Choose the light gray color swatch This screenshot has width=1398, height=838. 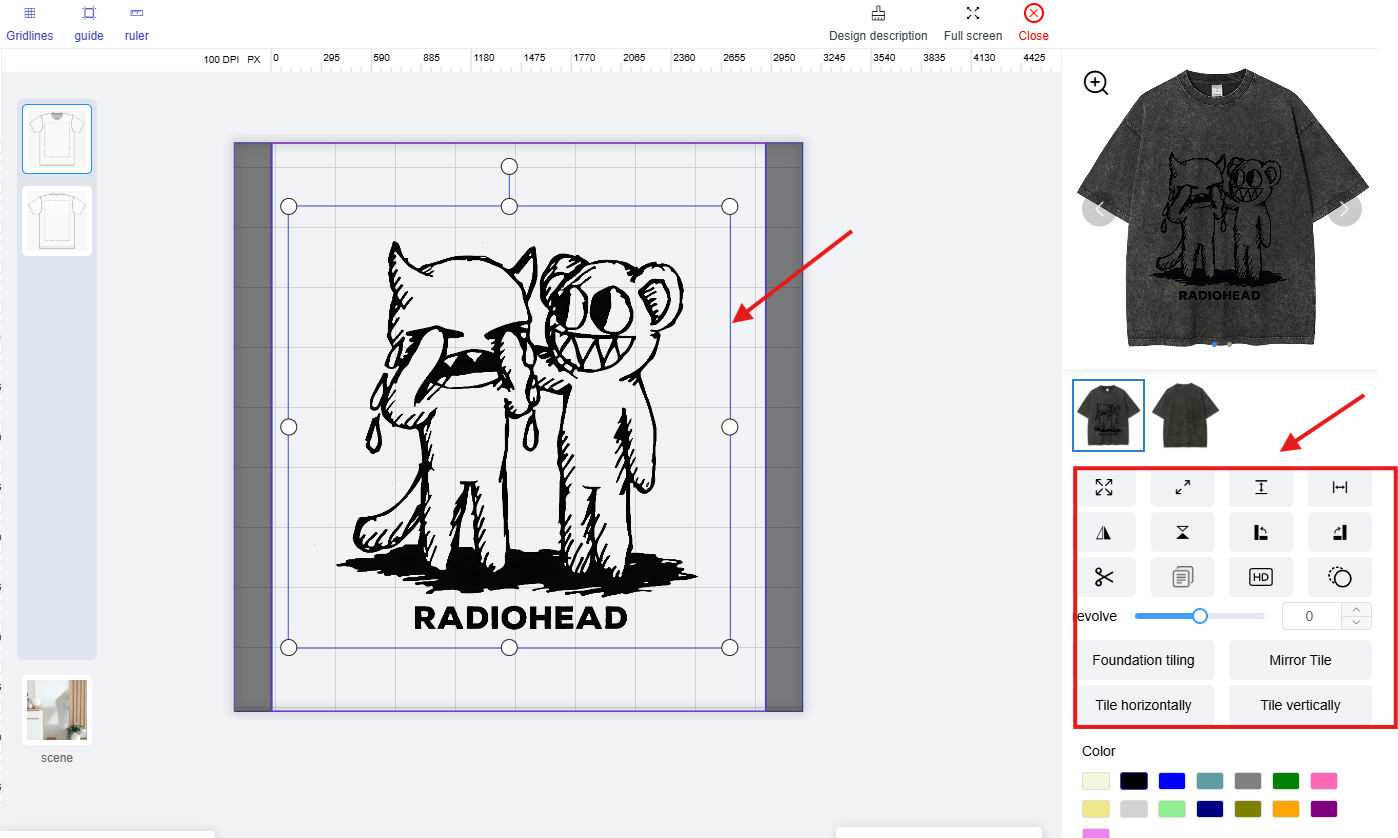[1134, 809]
